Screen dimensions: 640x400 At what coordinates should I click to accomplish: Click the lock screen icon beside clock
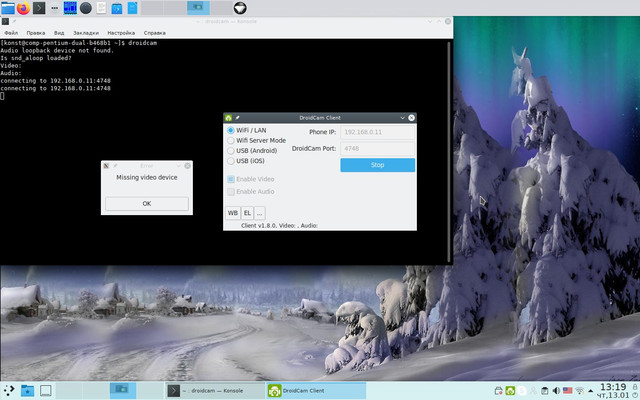pos(635,387)
